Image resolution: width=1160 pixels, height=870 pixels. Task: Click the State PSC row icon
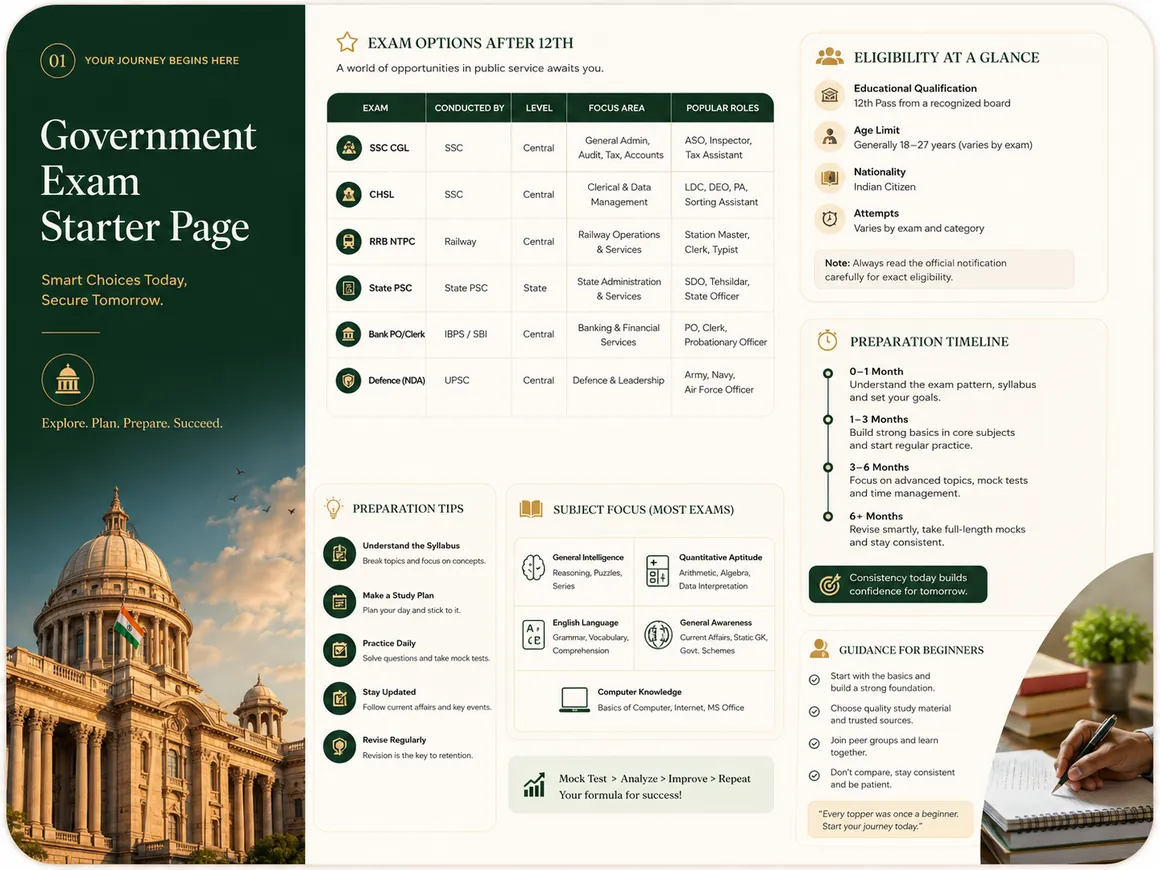pos(348,288)
